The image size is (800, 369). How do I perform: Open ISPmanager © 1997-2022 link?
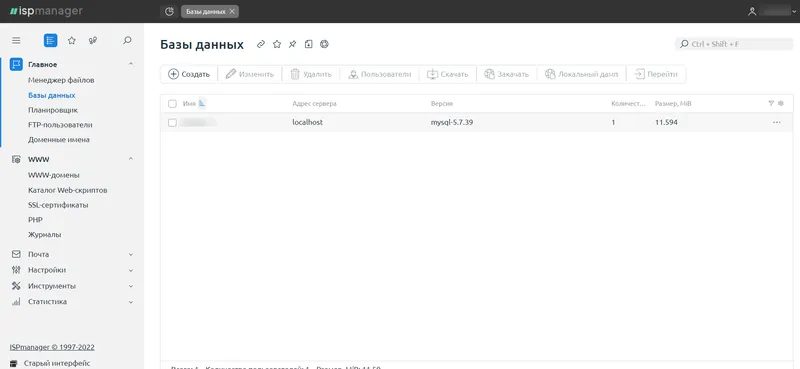pos(52,347)
